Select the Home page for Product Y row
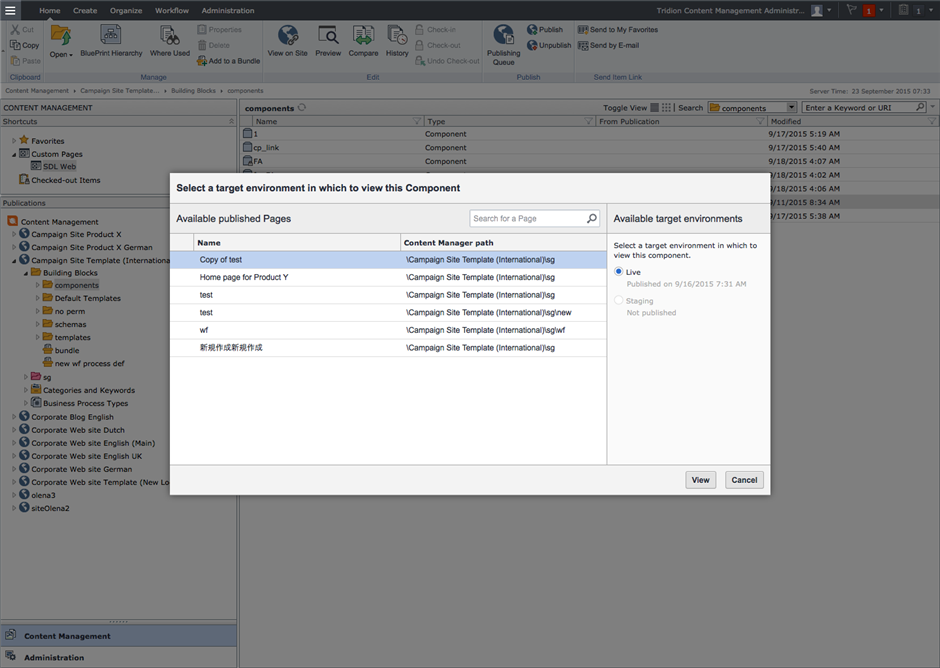 coord(244,277)
